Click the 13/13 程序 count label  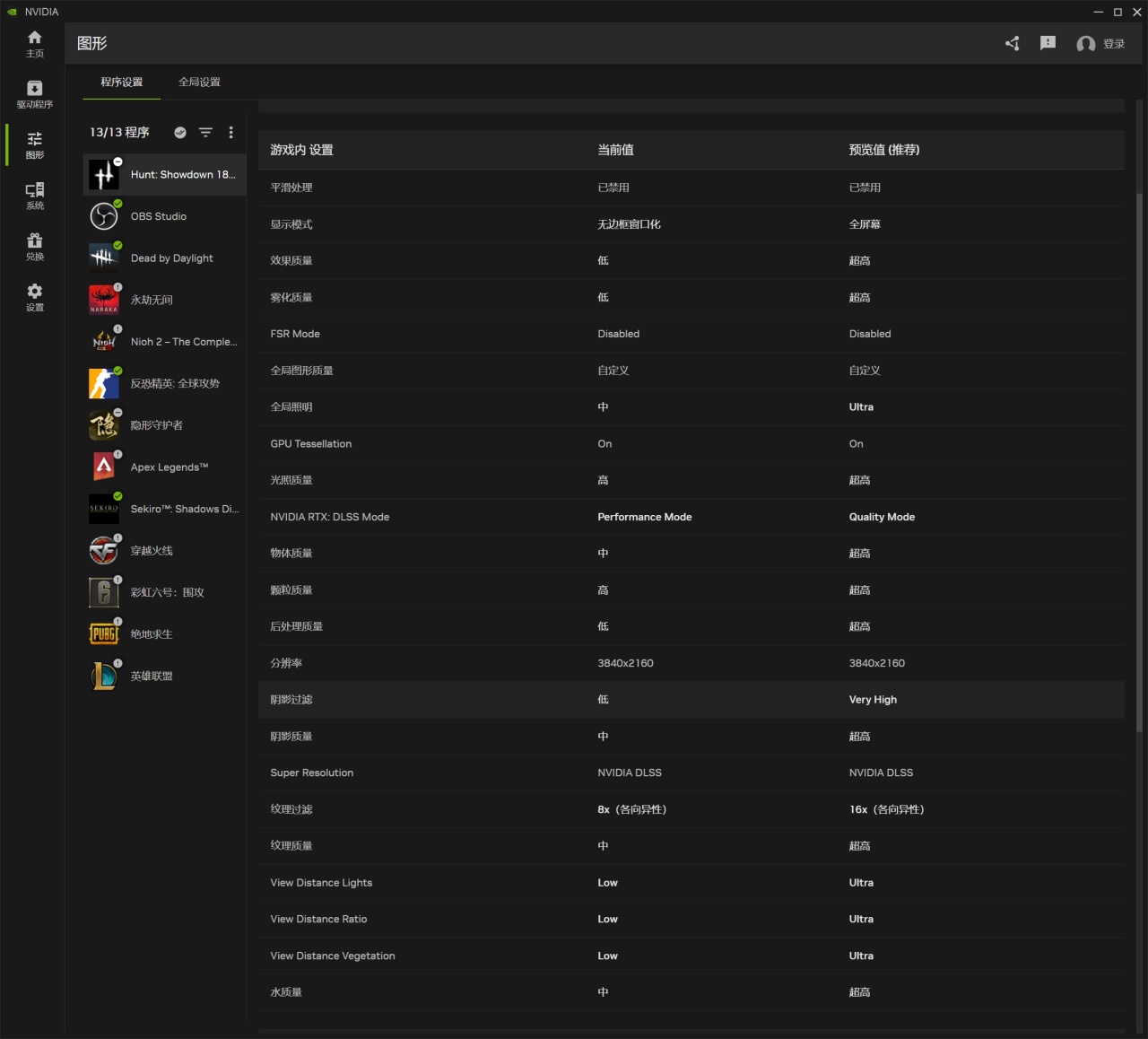pyautogui.click(x=119, y=132)
